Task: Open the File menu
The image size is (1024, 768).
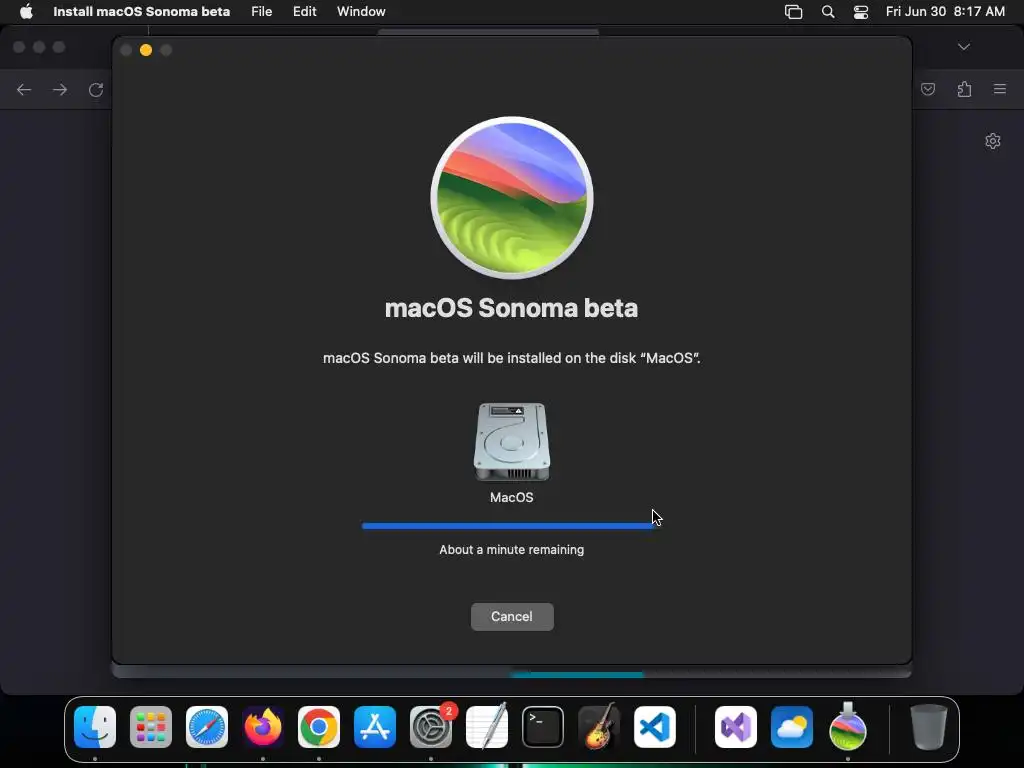Action: coord(261,11)
